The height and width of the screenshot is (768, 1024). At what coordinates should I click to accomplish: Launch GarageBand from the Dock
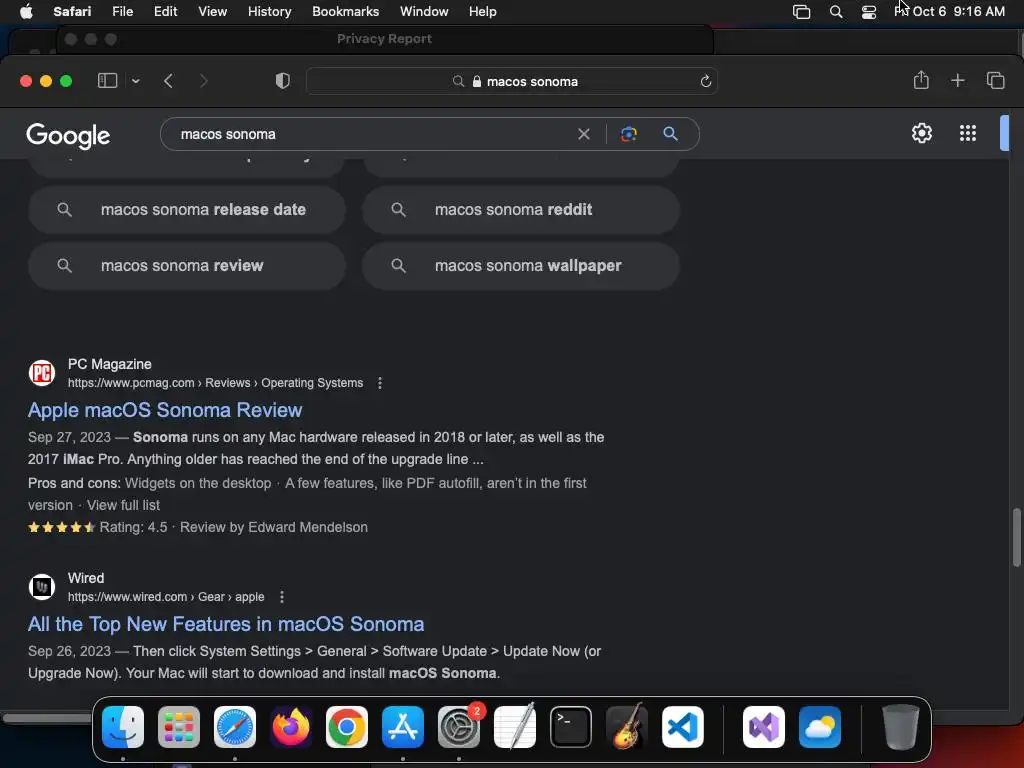pos(627,727)
